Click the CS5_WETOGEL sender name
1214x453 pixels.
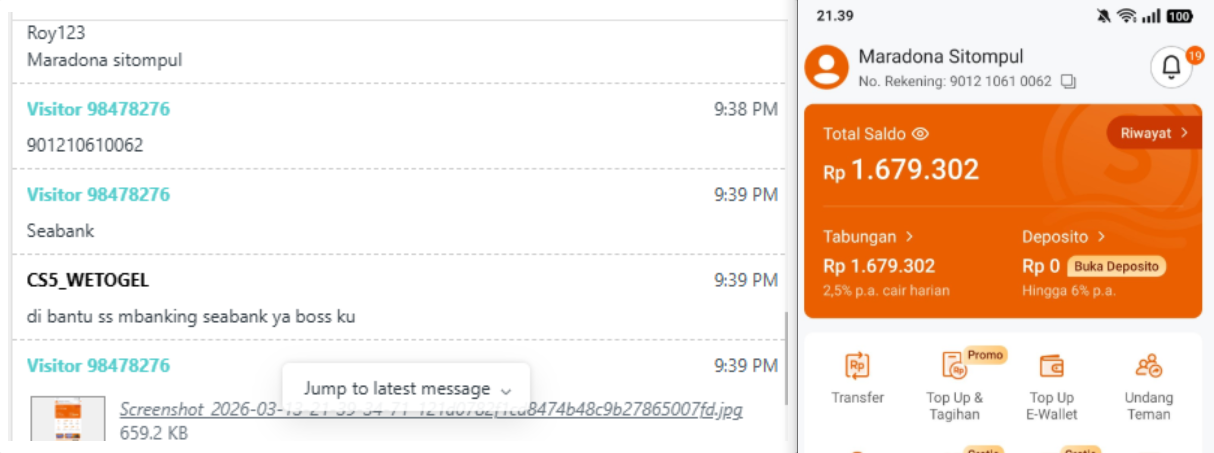coord(88,280)
